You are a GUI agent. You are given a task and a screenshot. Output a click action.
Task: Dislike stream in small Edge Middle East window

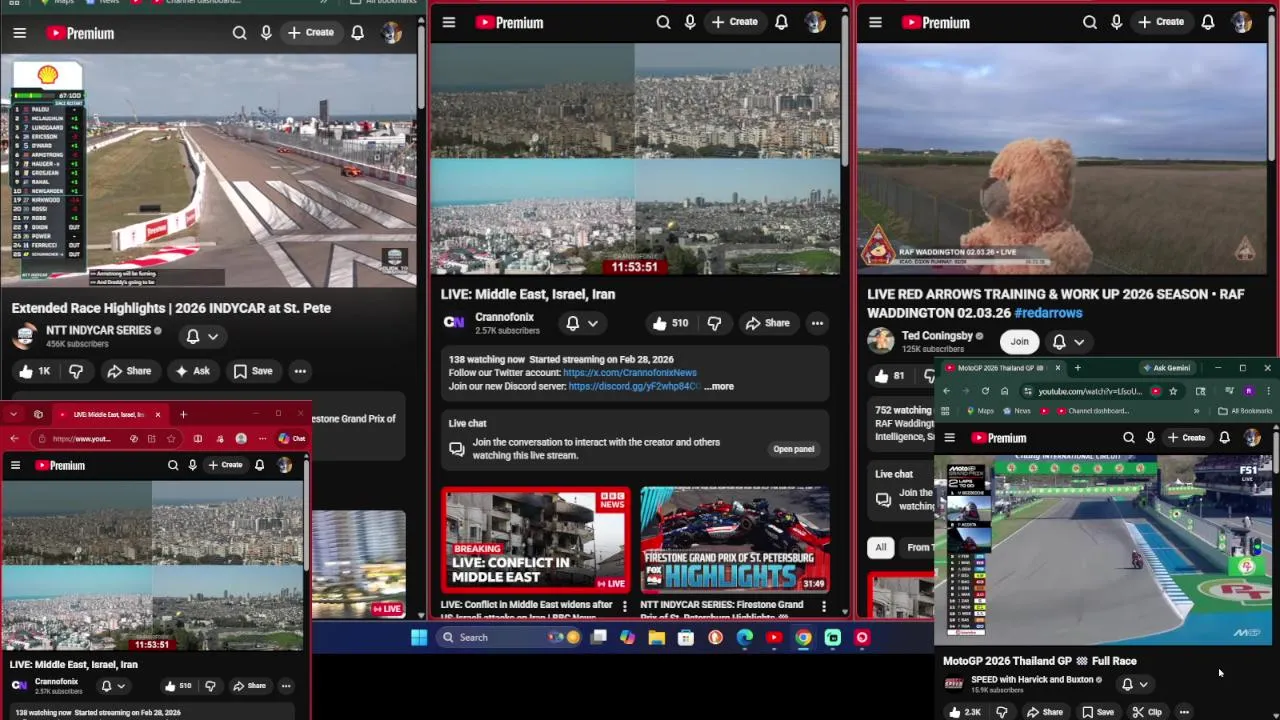point(210,686)
